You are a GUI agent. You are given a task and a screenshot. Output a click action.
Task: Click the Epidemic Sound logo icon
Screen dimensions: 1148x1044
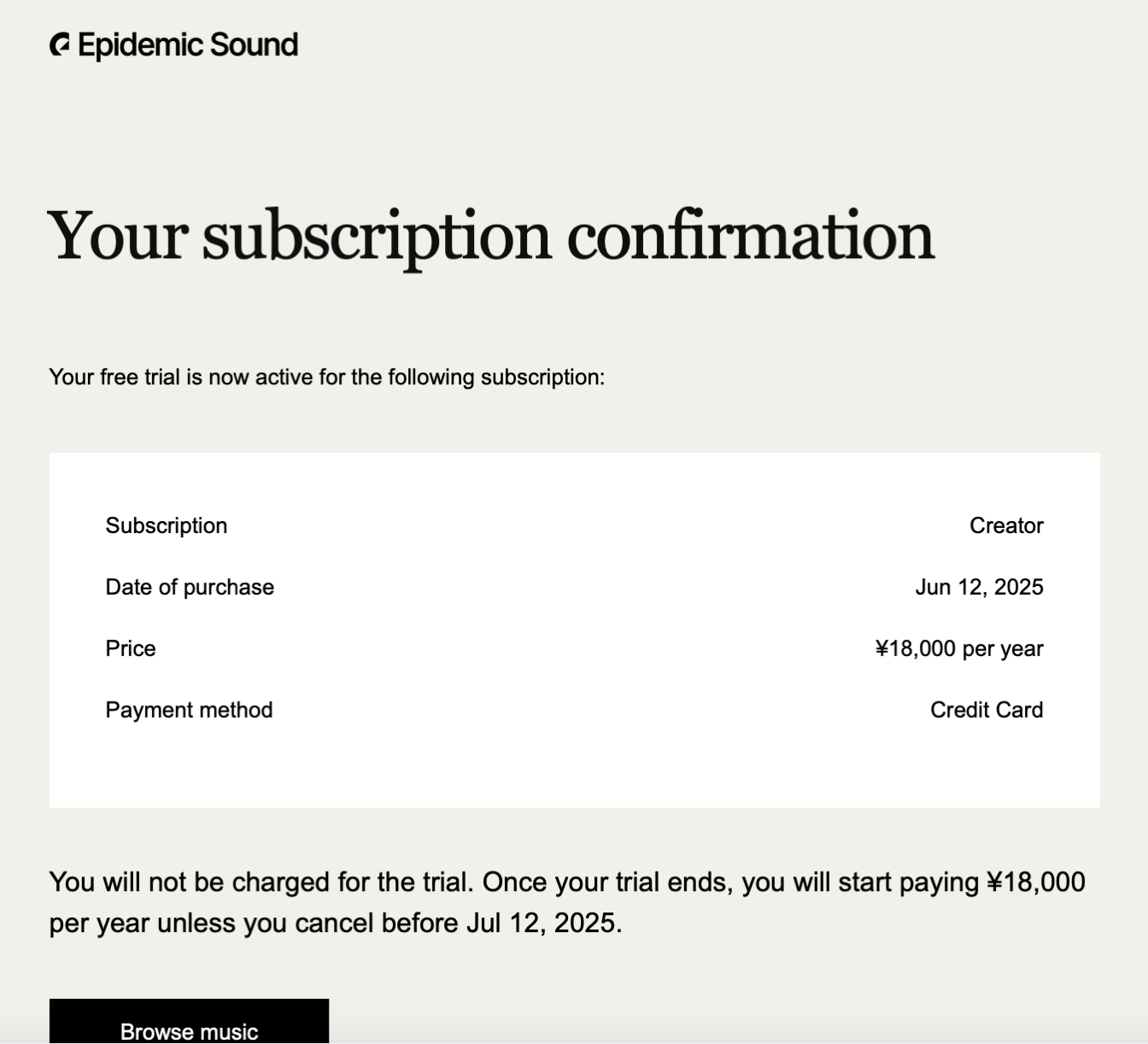click(x=59, y=45)
